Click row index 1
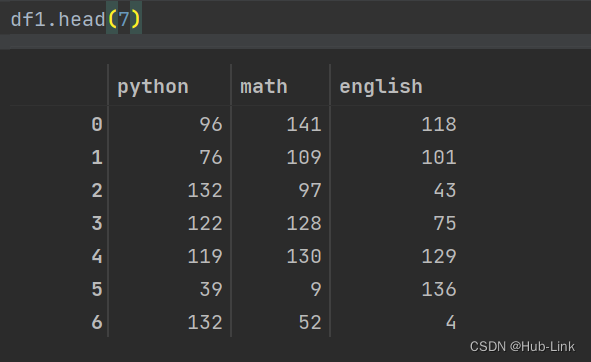This screenshot has width=591, height=362. tap(97, 157)
